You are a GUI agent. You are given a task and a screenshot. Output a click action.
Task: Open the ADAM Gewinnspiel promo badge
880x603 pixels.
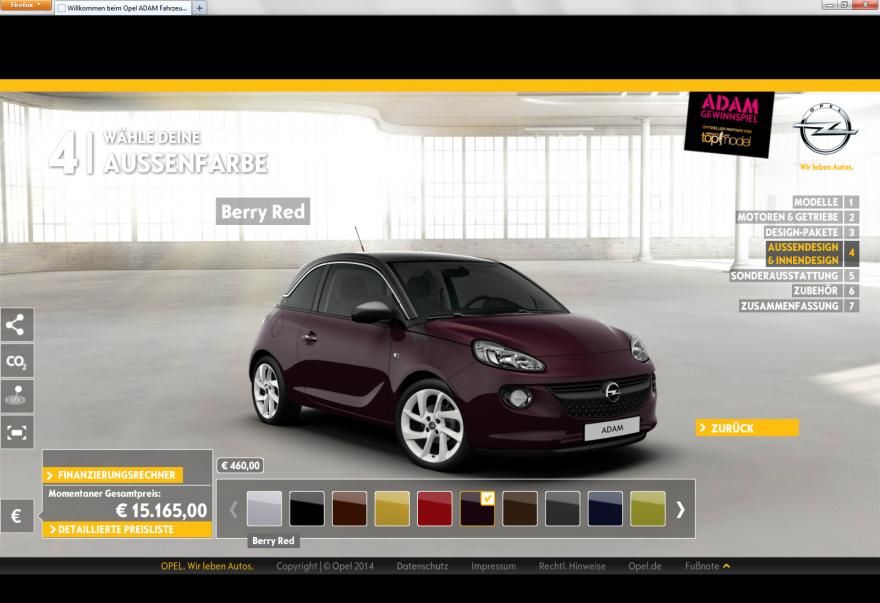coord(729,123)
